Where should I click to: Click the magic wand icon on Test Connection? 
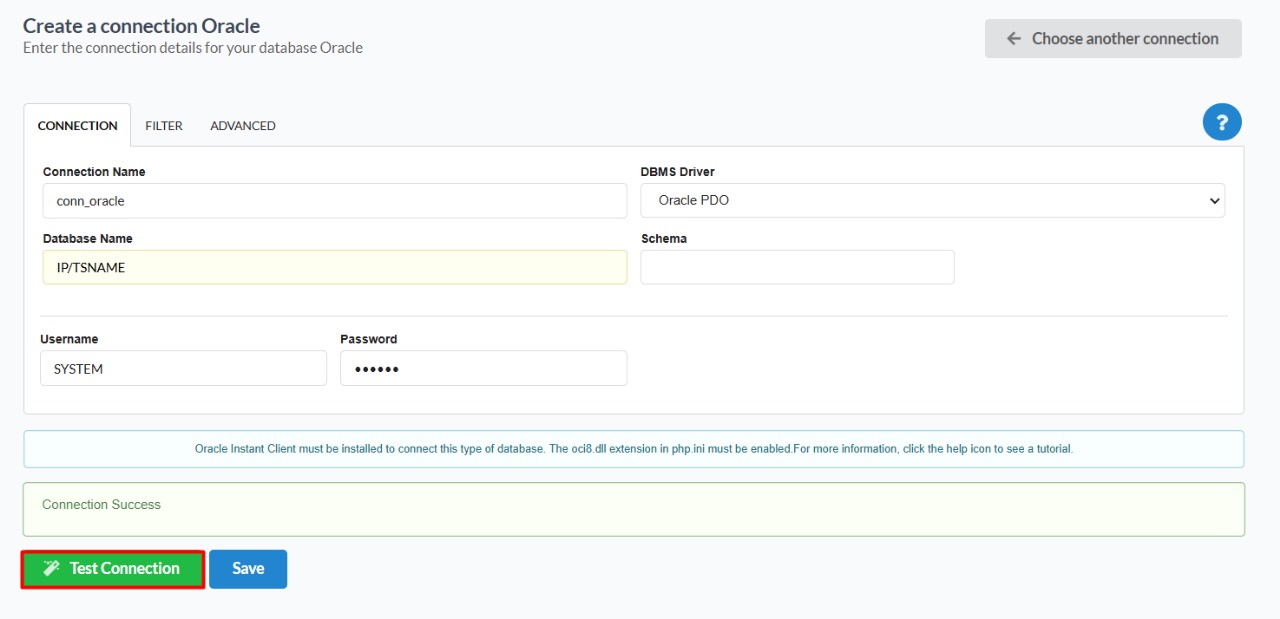click(51, 569)
